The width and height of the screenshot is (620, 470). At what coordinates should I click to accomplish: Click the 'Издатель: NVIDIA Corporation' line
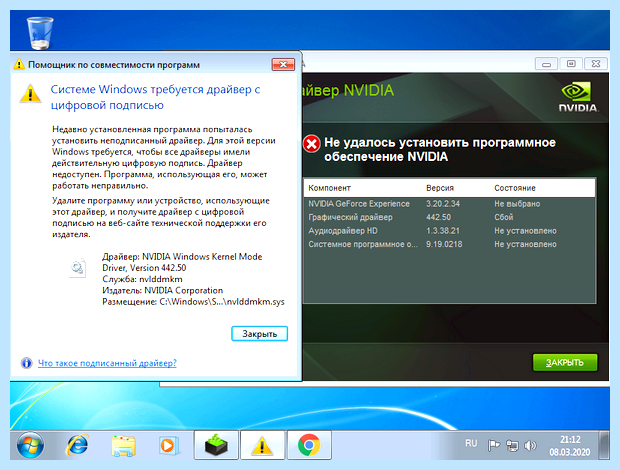pos(163,291)
